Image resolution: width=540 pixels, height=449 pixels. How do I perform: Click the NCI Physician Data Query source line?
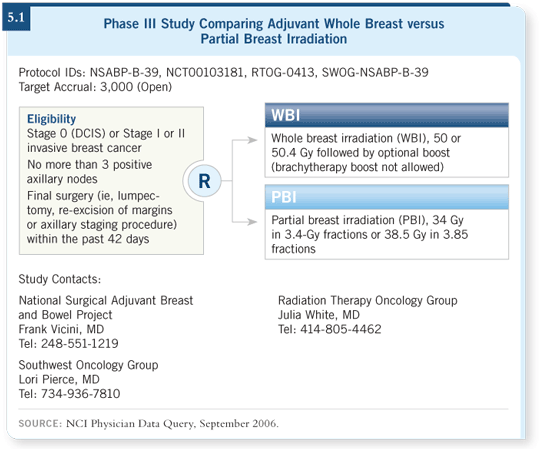tap(148, 424)
